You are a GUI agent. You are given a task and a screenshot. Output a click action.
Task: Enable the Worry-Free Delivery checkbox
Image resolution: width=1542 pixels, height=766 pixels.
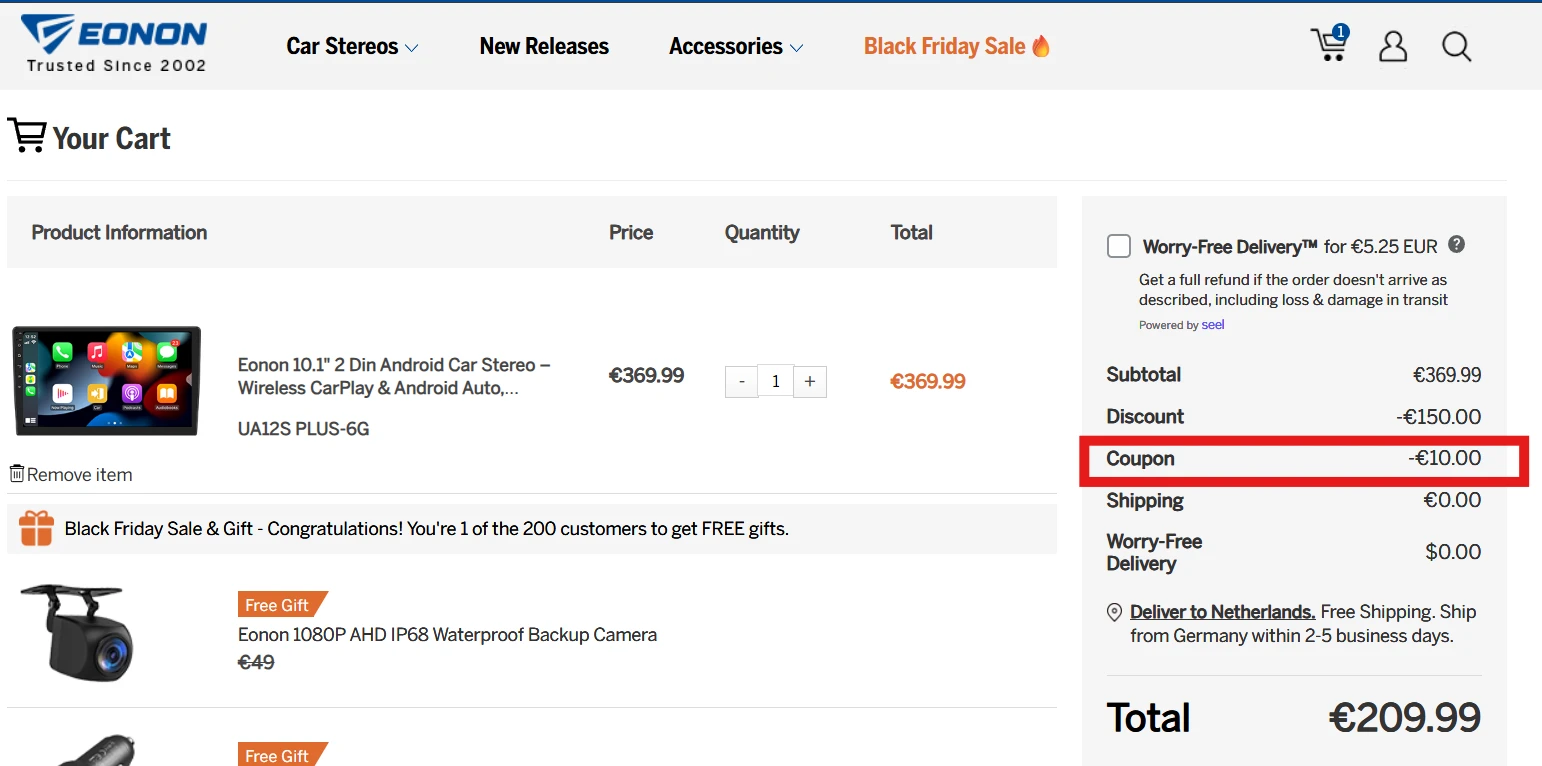click(x=1119, y=246)
